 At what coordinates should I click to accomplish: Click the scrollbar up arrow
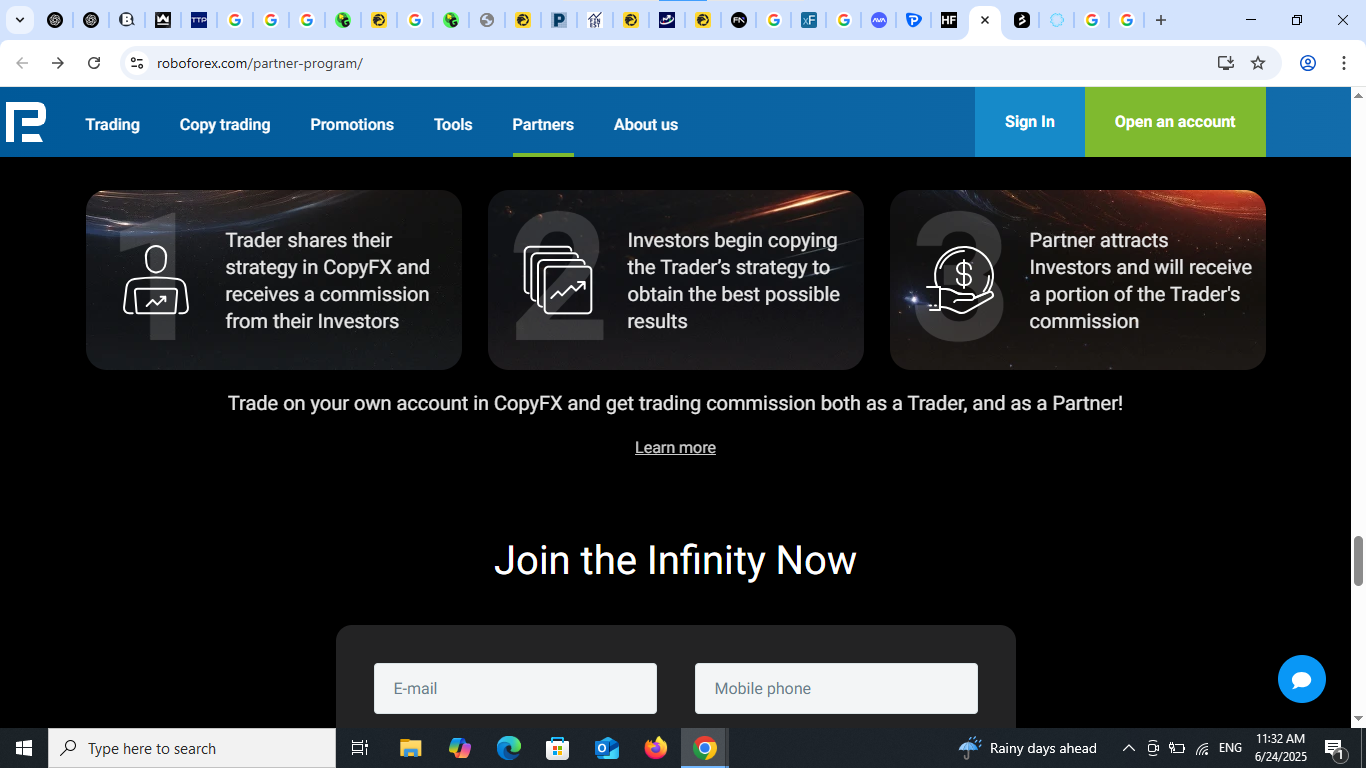[1358, 95]
